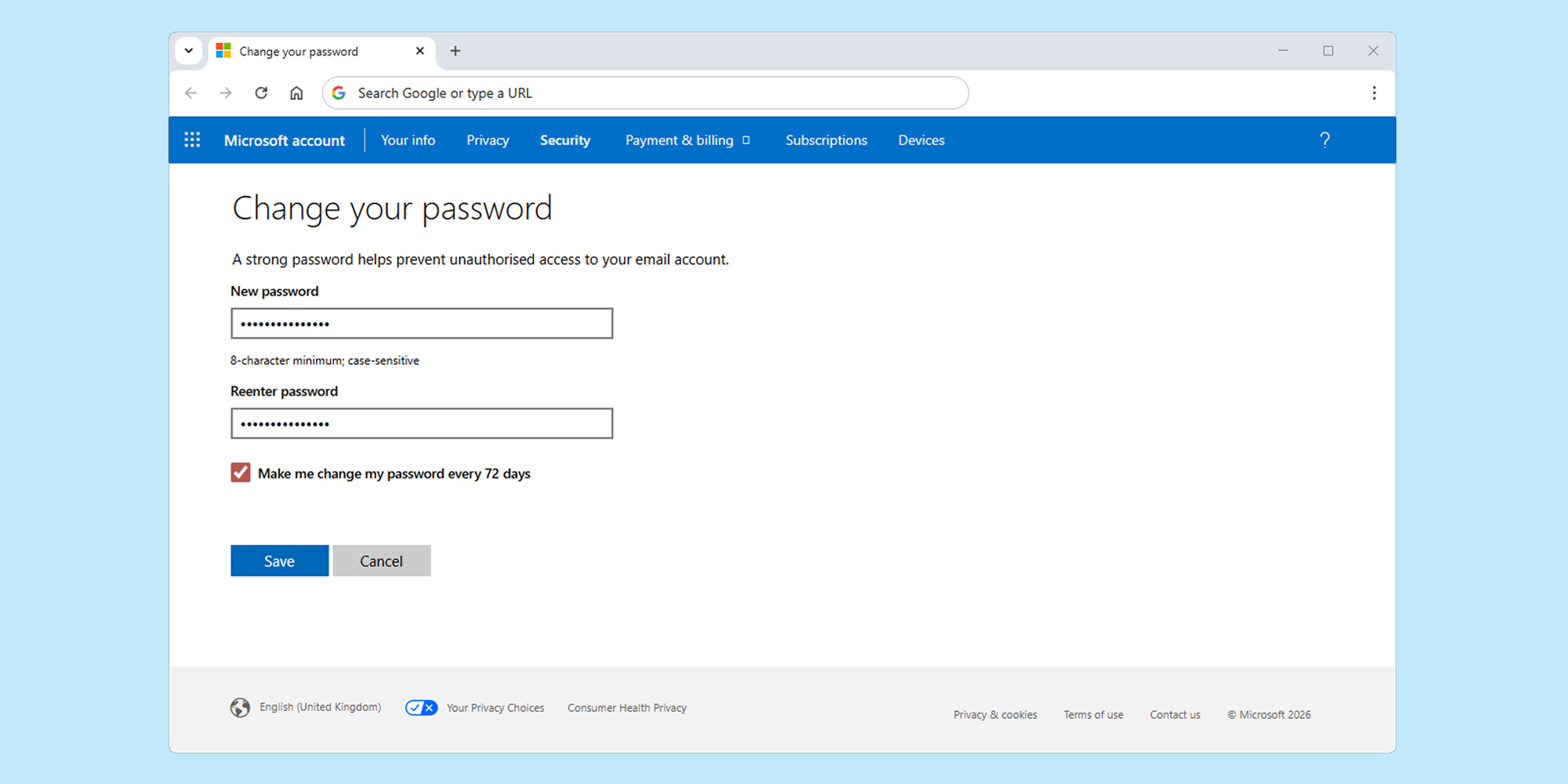Open the tab search chevron
This screenshot has height=784, width=1568.
(188, 50)
